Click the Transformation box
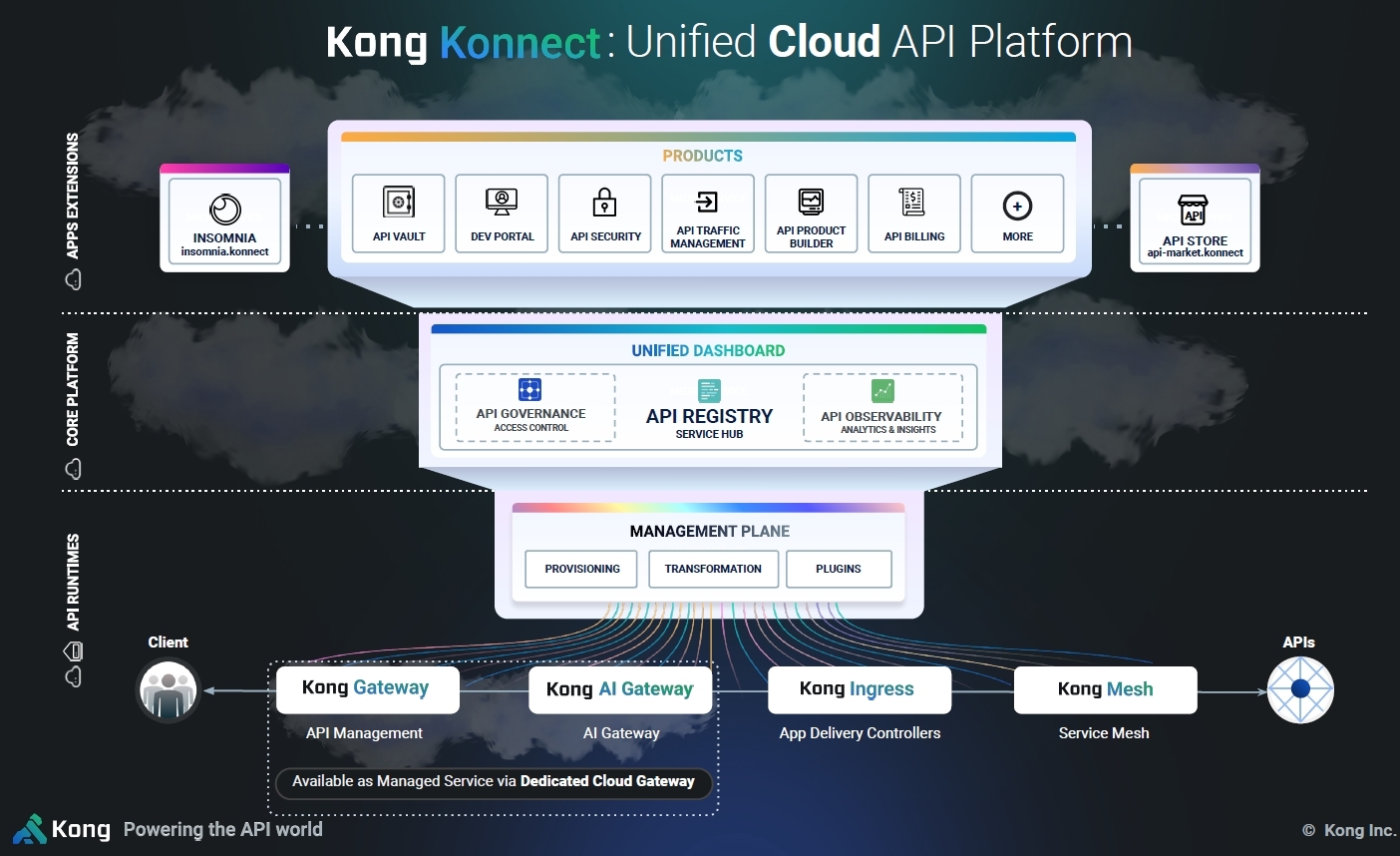This screenshot has width=1400, height=856. coord(713,569)
